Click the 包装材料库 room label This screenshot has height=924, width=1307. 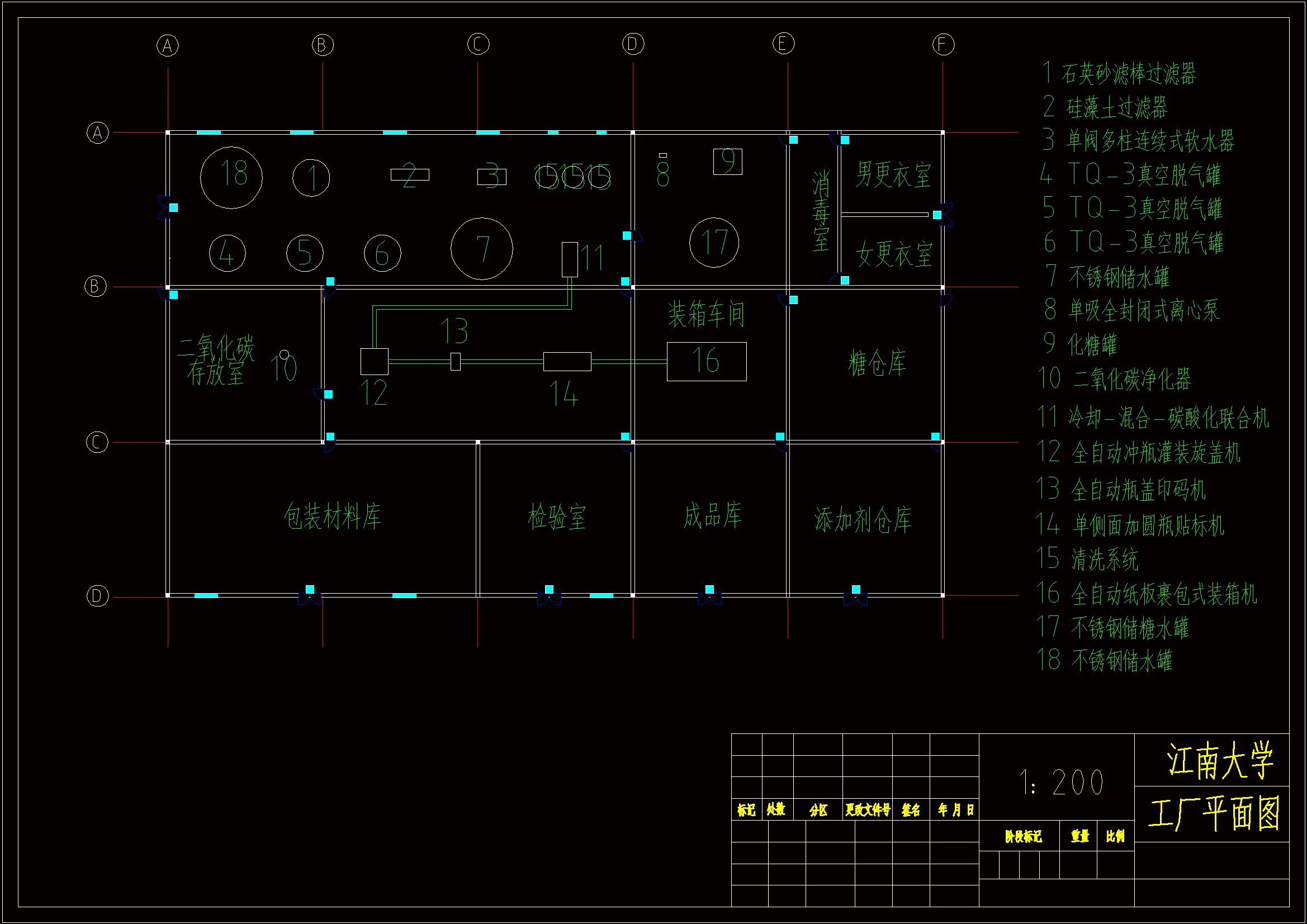(x=333, y=517)
